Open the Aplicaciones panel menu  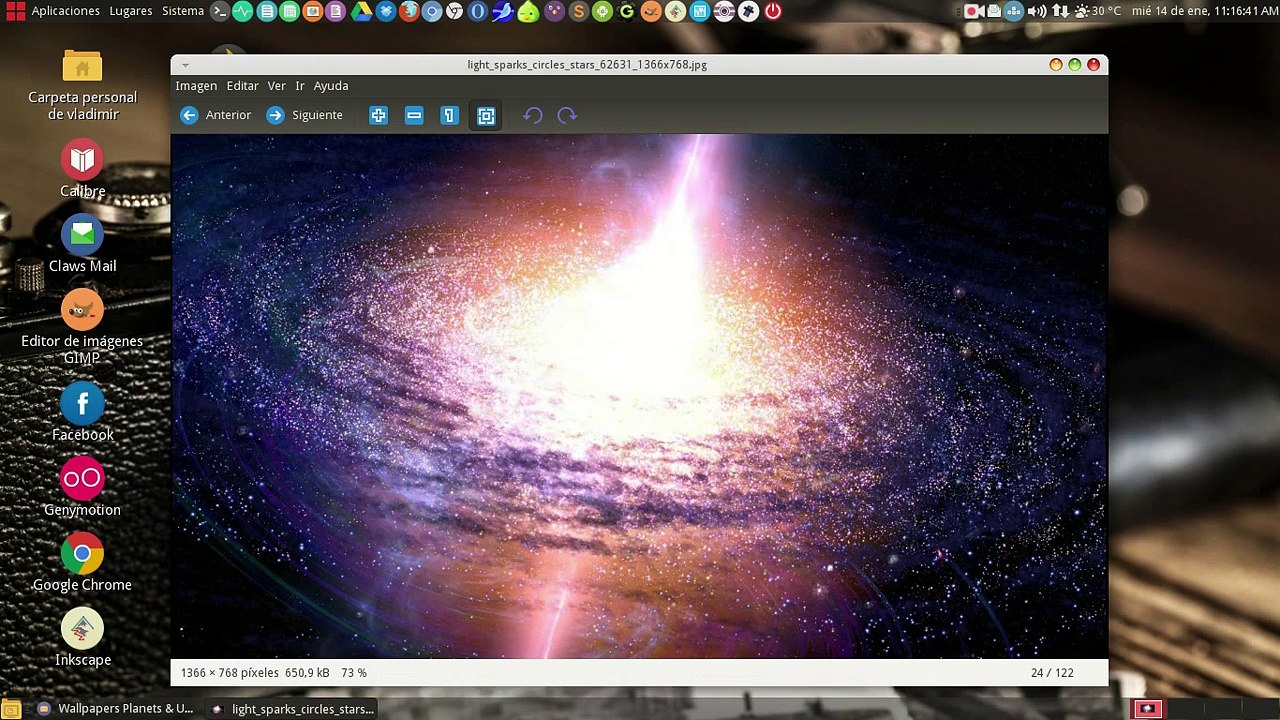pos(66,11)
